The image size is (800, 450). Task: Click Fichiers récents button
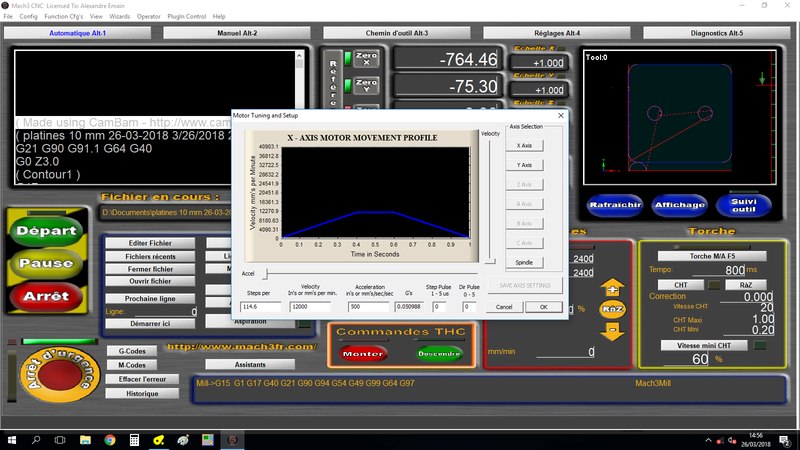coord(150,257)
